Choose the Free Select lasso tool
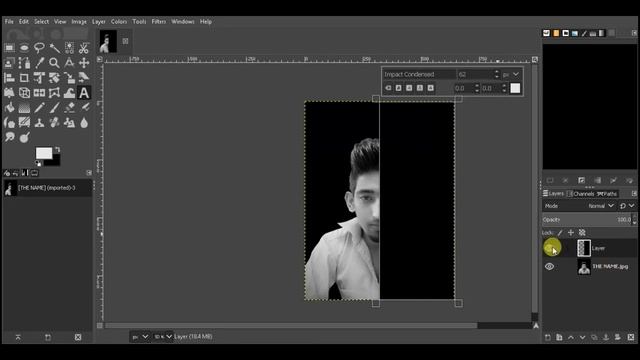The width and height of the screenshot is (640, 360). coord(39,48)
